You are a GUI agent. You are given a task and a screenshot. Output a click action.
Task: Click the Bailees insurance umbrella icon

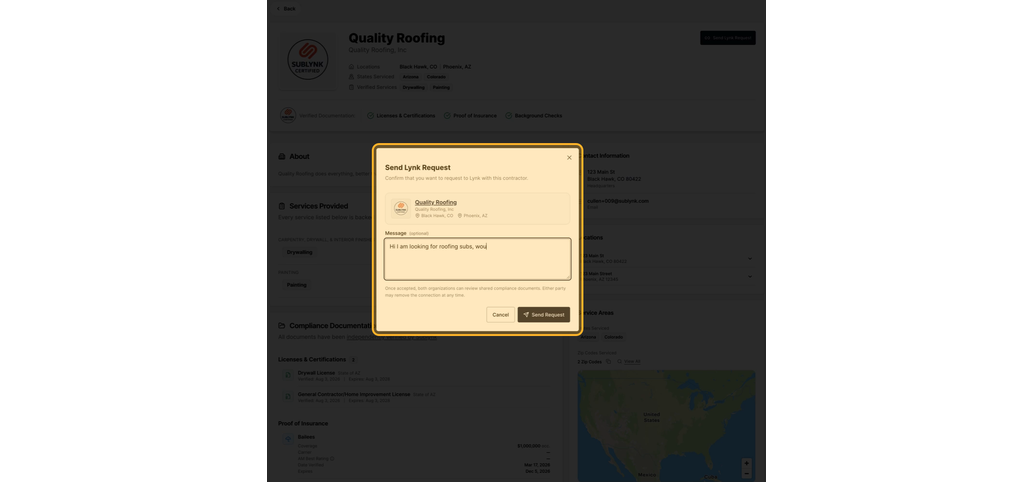pos(288,439)
